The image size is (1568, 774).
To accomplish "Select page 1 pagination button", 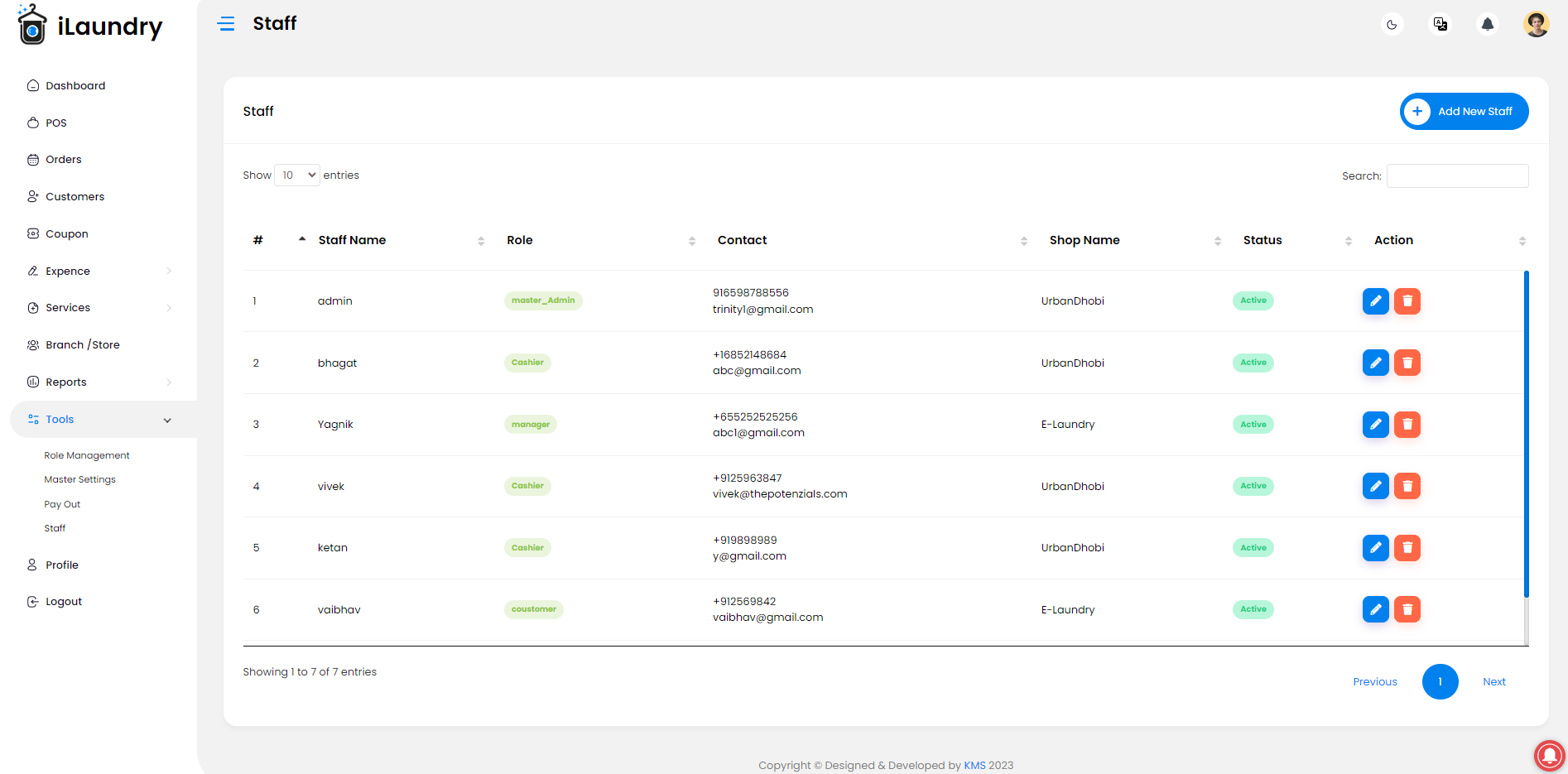I will tap(1440, 682).
